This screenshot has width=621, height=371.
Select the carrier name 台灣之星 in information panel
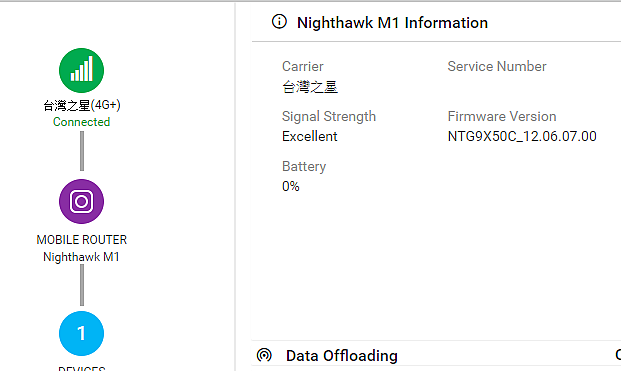click(310, 87)
